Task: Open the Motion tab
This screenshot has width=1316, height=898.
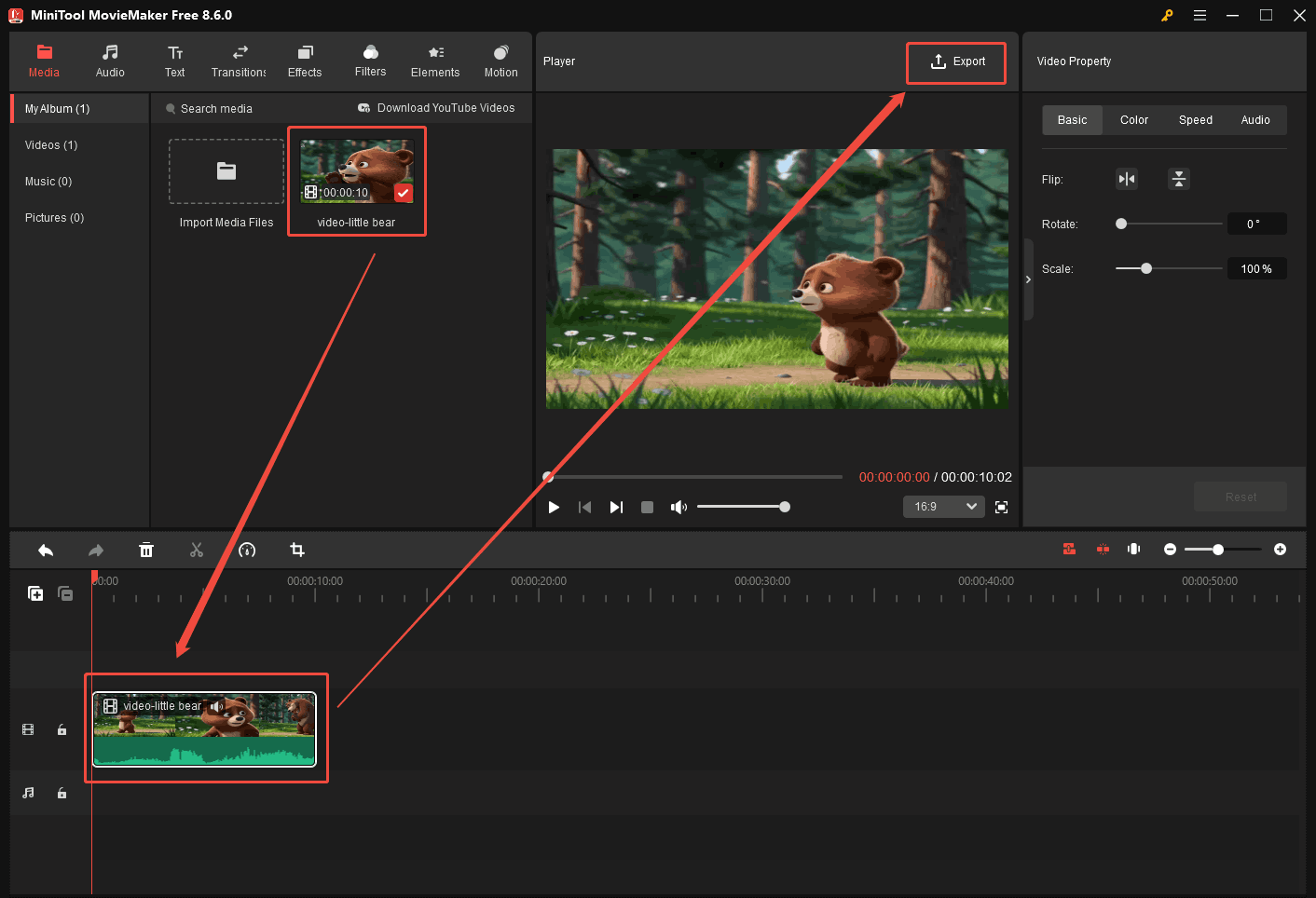Action: [500, 61]
